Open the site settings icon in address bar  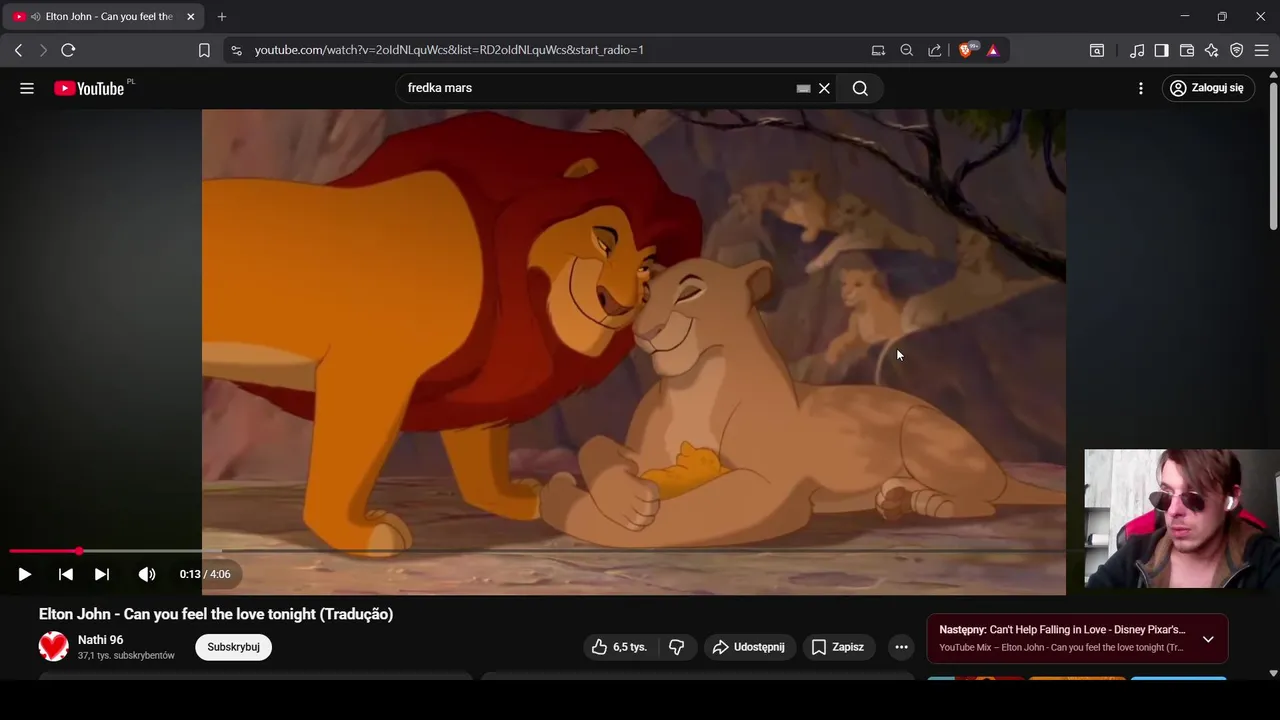click(235, 50)
